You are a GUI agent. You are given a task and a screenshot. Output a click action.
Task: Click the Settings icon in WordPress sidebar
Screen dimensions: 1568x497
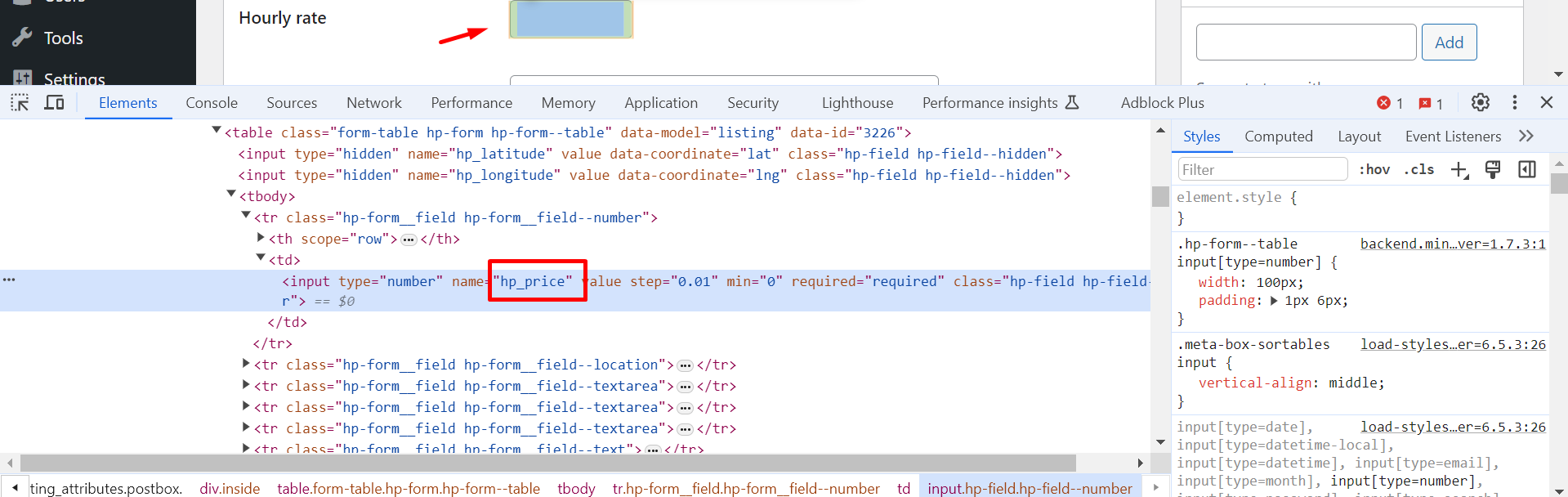[x=23, y=78]
